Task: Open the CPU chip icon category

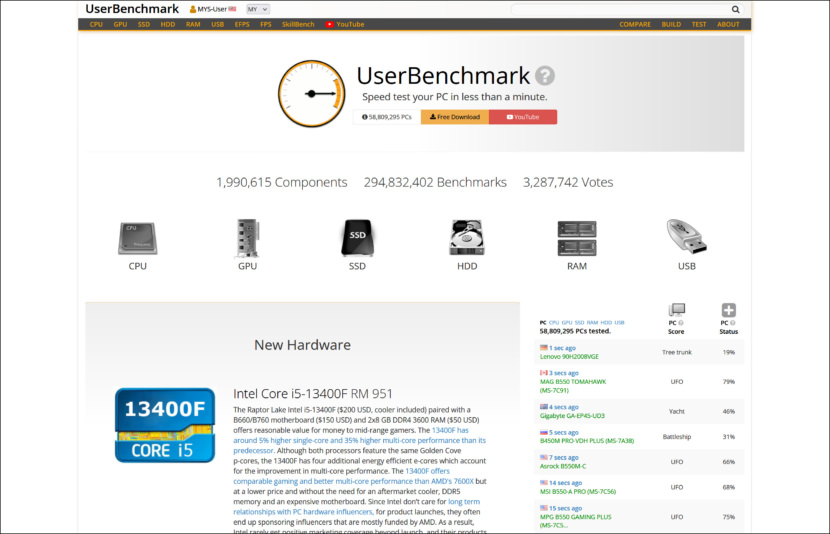Action: coord(138,238)
